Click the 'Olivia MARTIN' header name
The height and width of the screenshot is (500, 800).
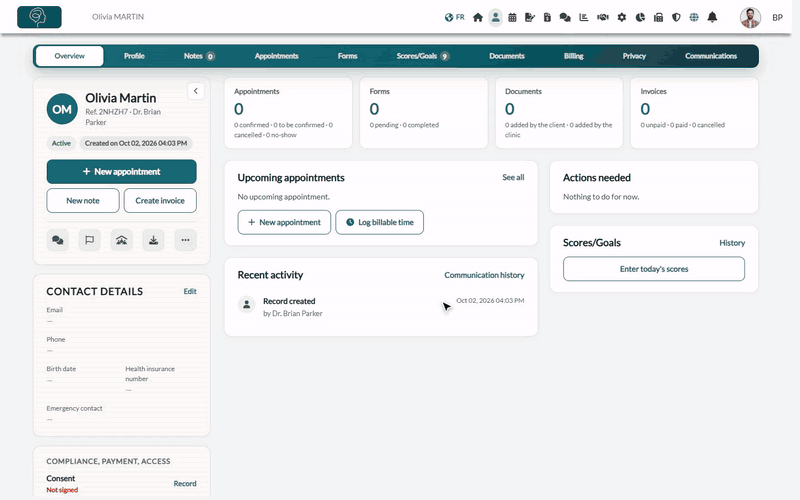pyautogui.click(x=118, y=17)
